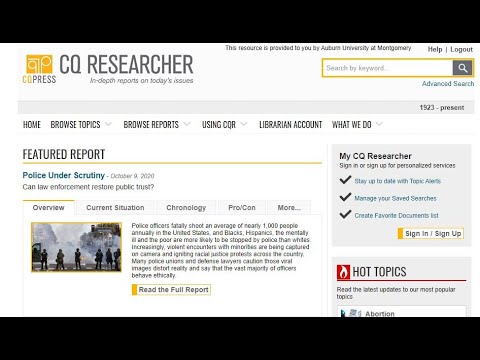Select the Overview tab
Image resolution: width=480 pixels, height=360 pixels.
coord(49,208)
